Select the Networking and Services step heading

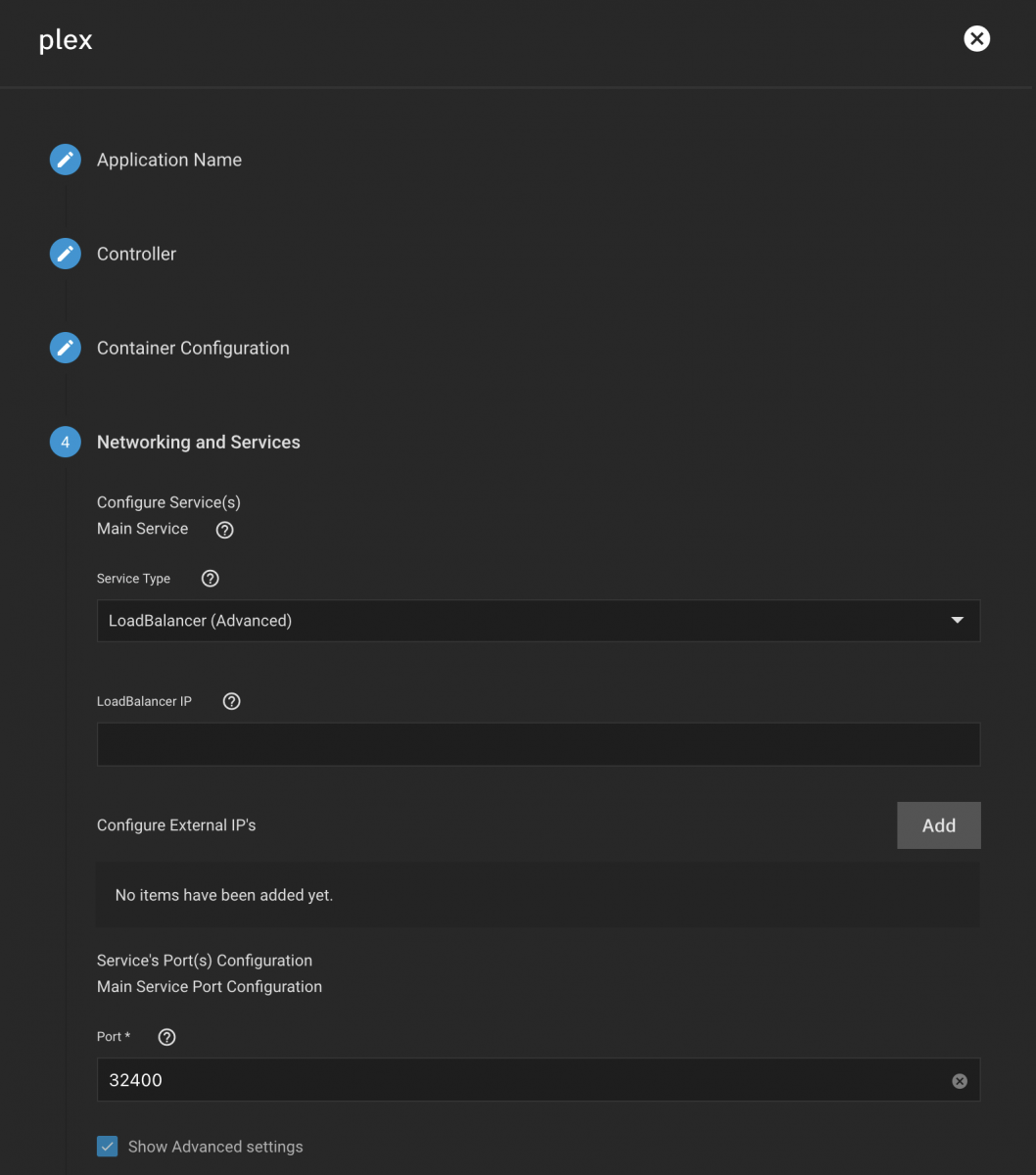pos(199,443)
